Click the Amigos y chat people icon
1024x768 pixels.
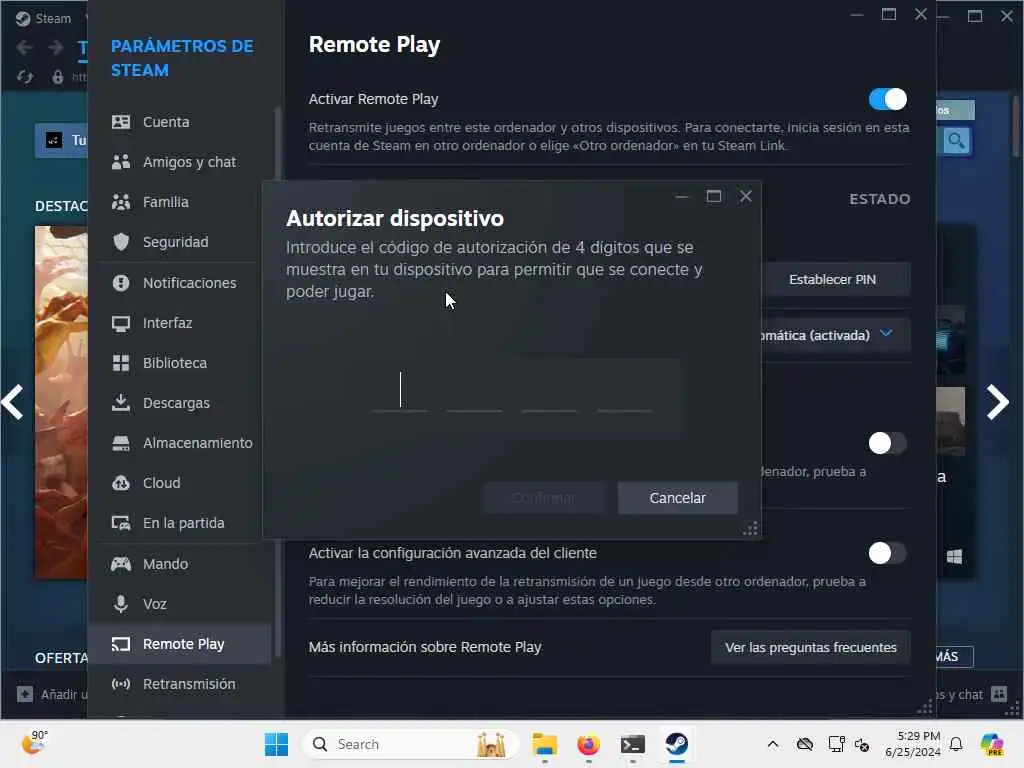pyautogui.click(x=121, y=162)
